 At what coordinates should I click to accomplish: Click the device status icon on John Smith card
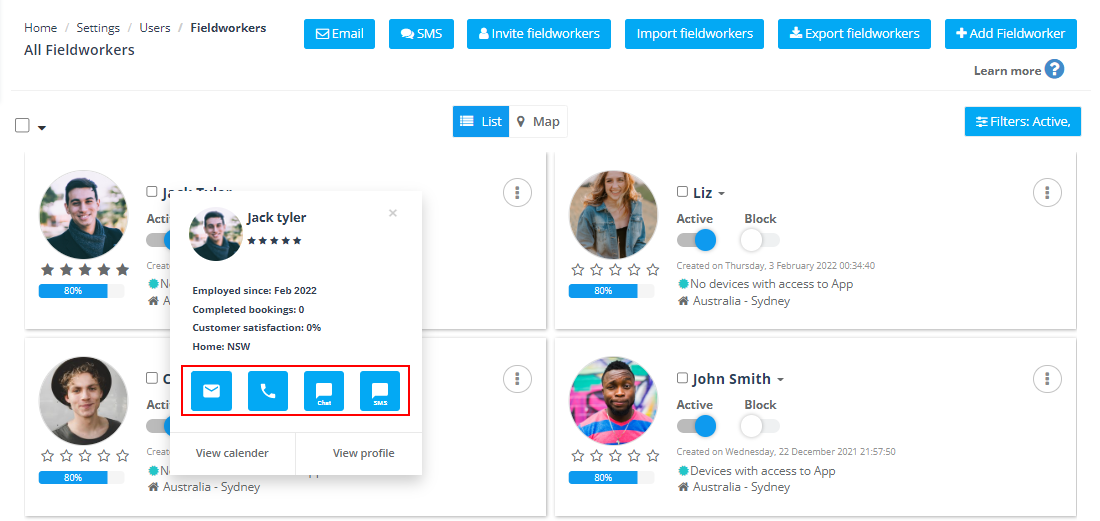pos(683,471)
